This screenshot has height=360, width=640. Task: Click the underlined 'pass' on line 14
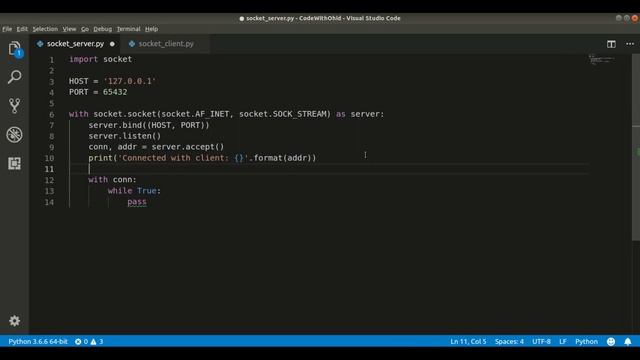[x=137, y=202]
